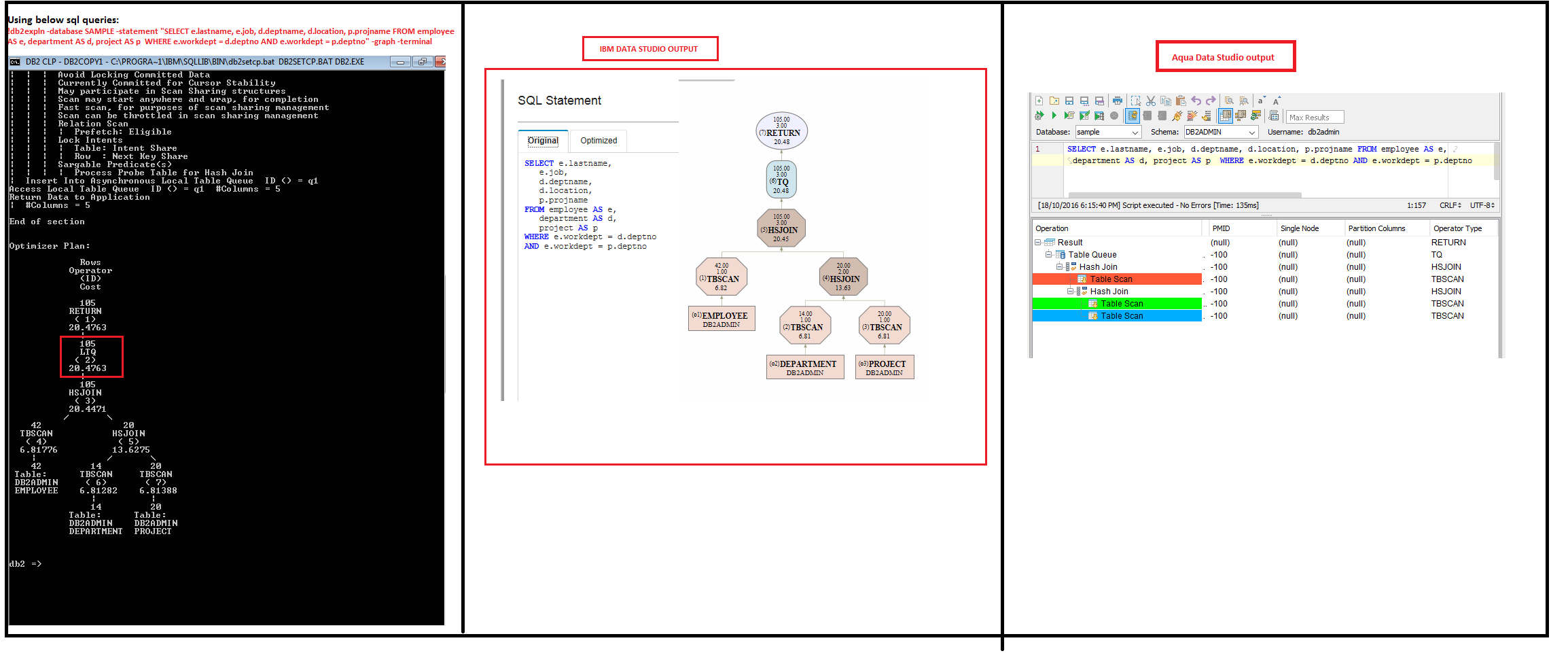
Task: Click the Max Results input field
Action: [x=1315, y=117]
